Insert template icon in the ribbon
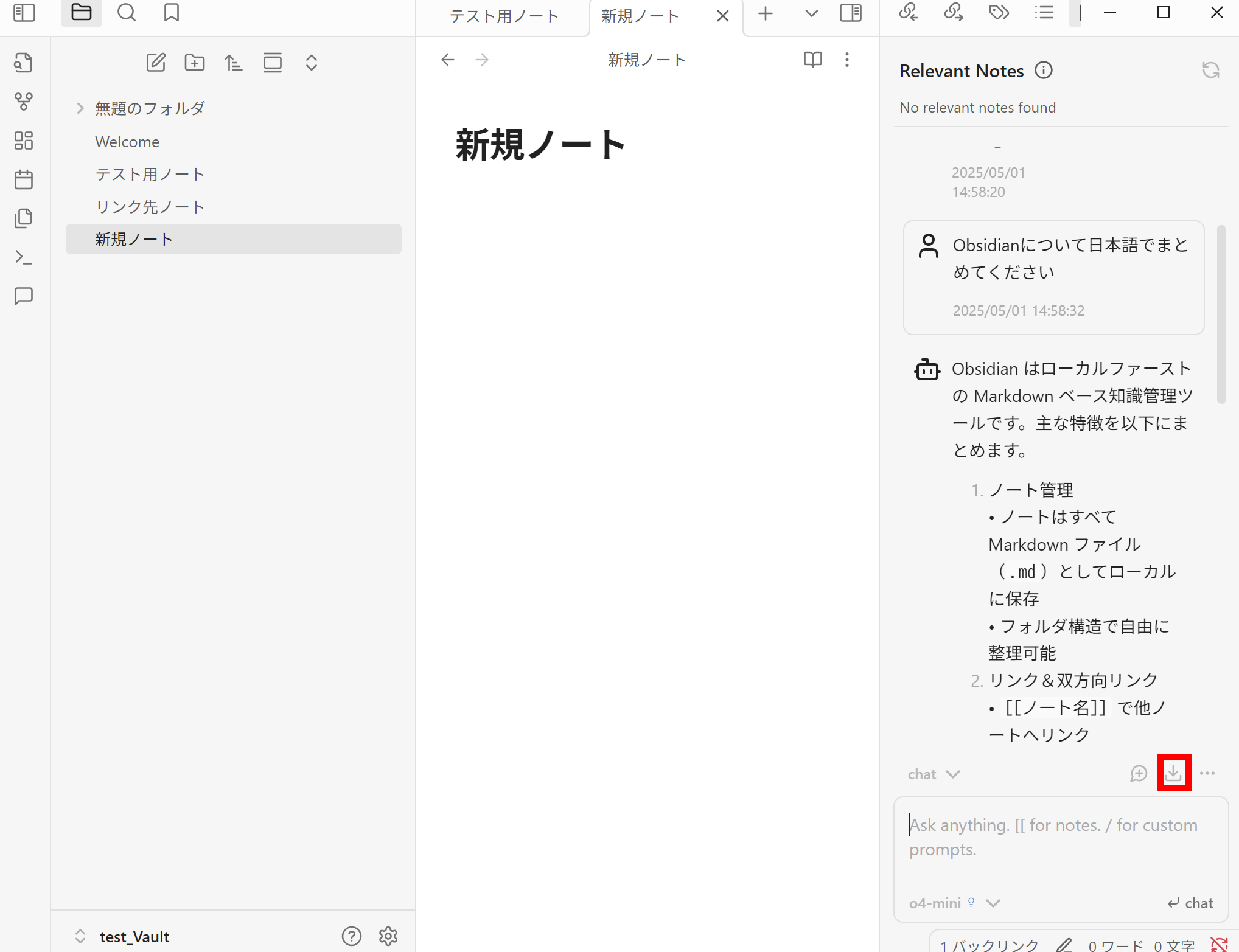The width and height of the screenshot is (1239, 952). (x=24, y=218)
